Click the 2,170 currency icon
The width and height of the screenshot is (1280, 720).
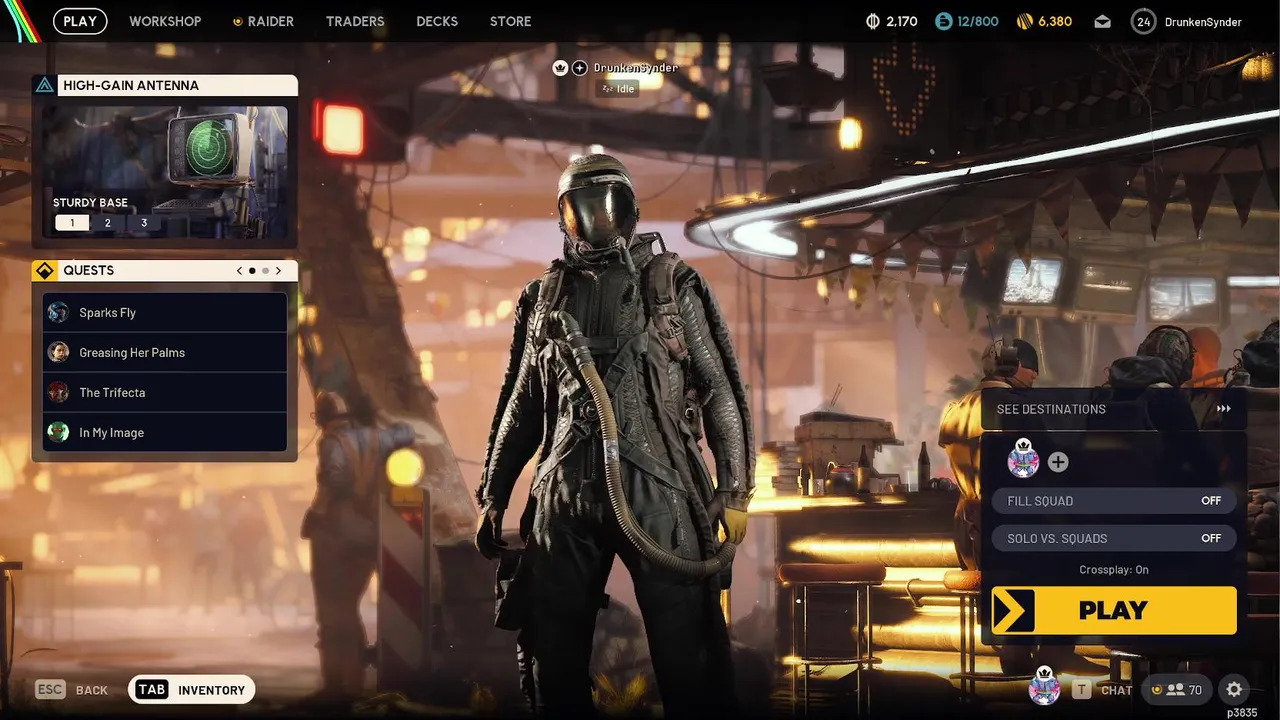pos(871,21)
